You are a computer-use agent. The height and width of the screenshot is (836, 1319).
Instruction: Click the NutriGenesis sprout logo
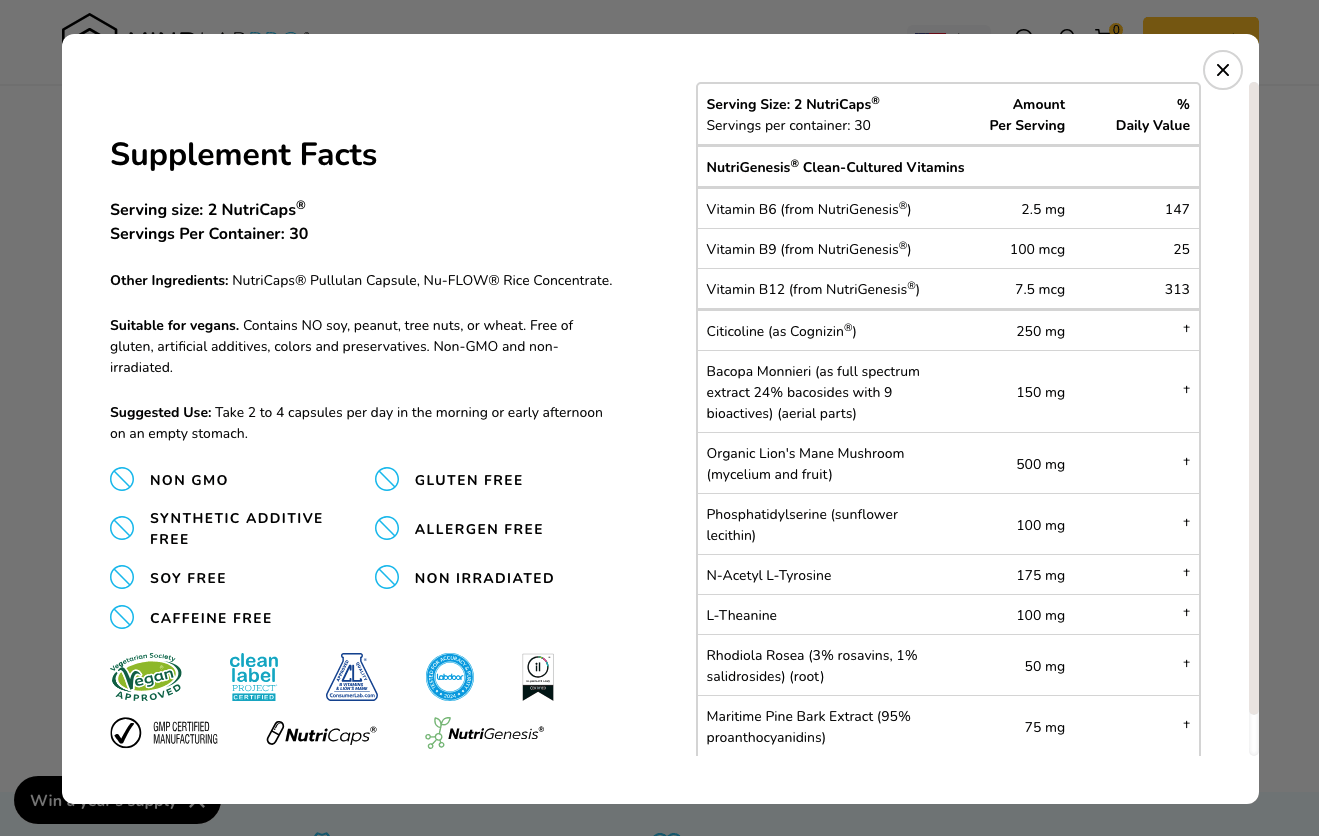(x=484, y=733)
